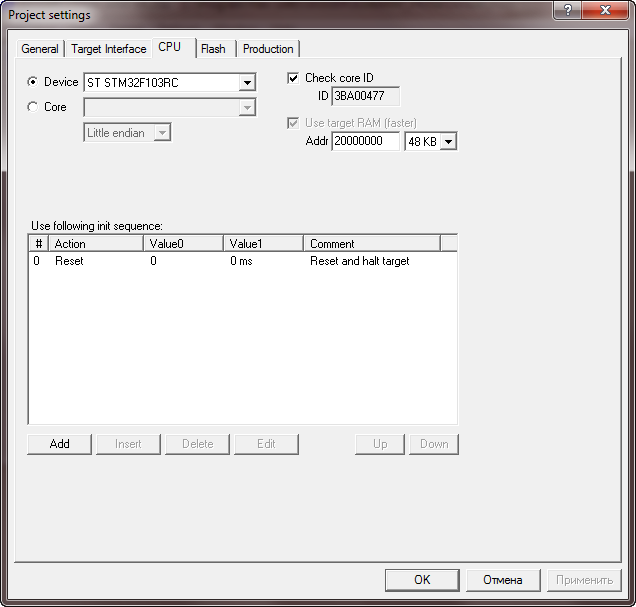Open the Production tab
The height and width of the screenshot is (607, 636).
pos(268,49)
